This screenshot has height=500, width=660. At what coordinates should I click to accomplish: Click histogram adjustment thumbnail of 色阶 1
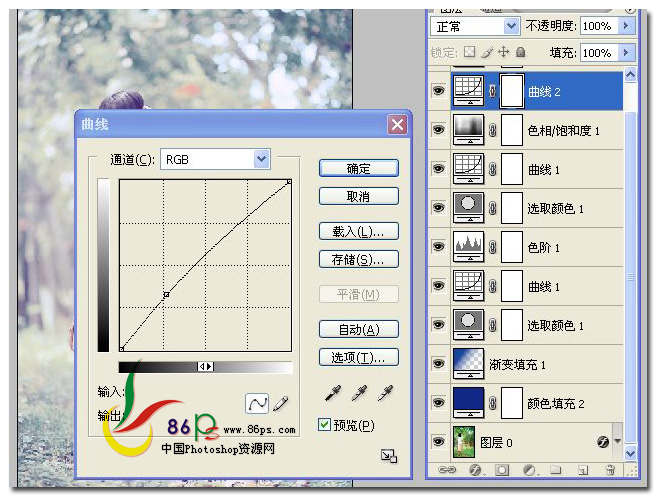coord(468,247)
